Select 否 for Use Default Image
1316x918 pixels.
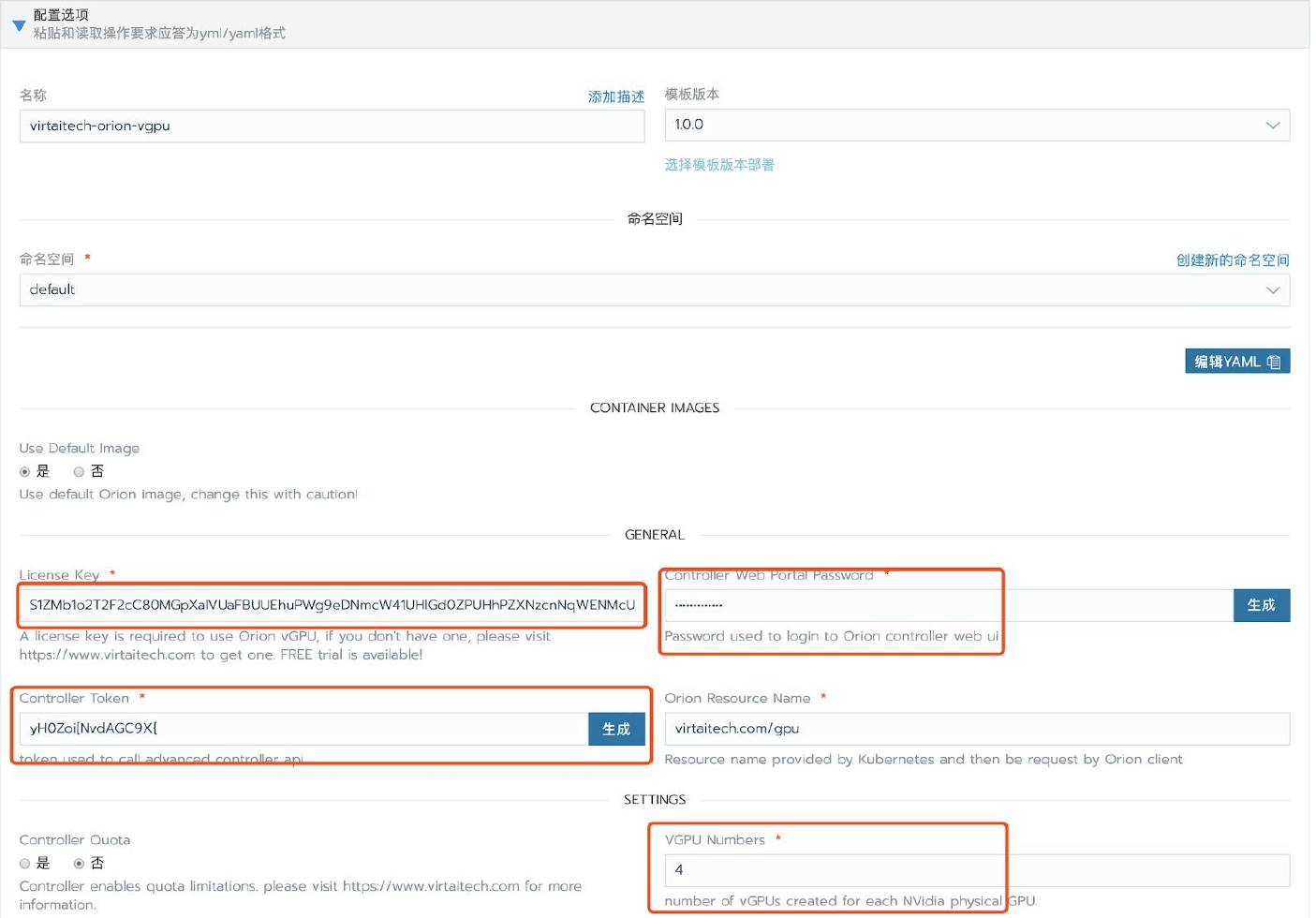(80, 471)
